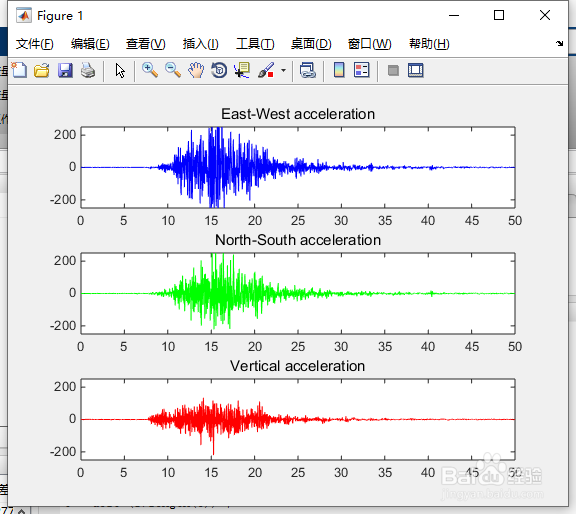Toggle the Edit Plot arrow tool
This screenshot has height=514, width=576.
120,71
